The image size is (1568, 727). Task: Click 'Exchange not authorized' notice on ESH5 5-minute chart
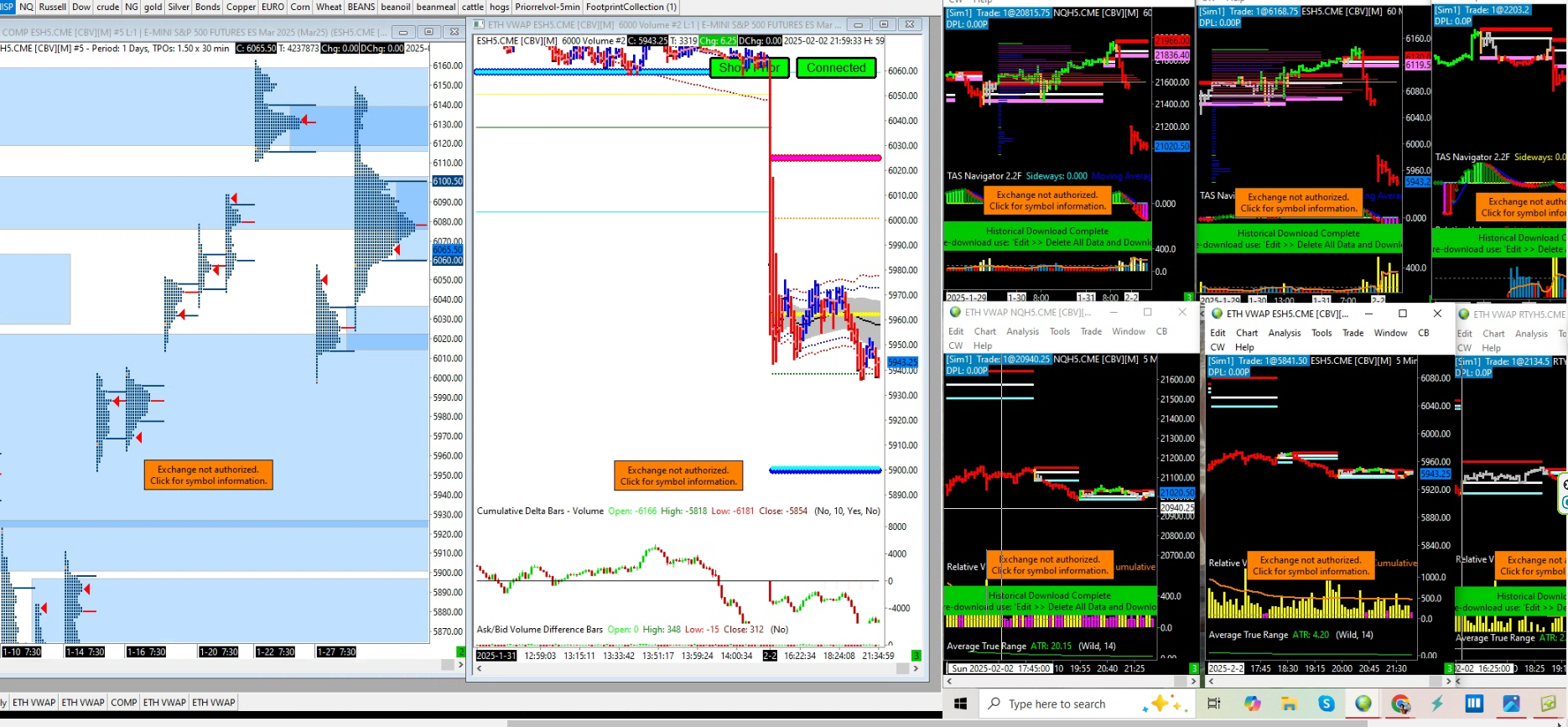coord(1311,565)
